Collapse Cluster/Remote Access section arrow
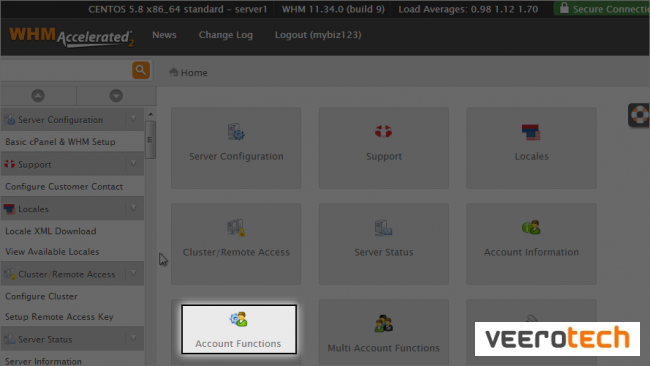This screenshot has height=366, width=650. (x=133, y=273)
